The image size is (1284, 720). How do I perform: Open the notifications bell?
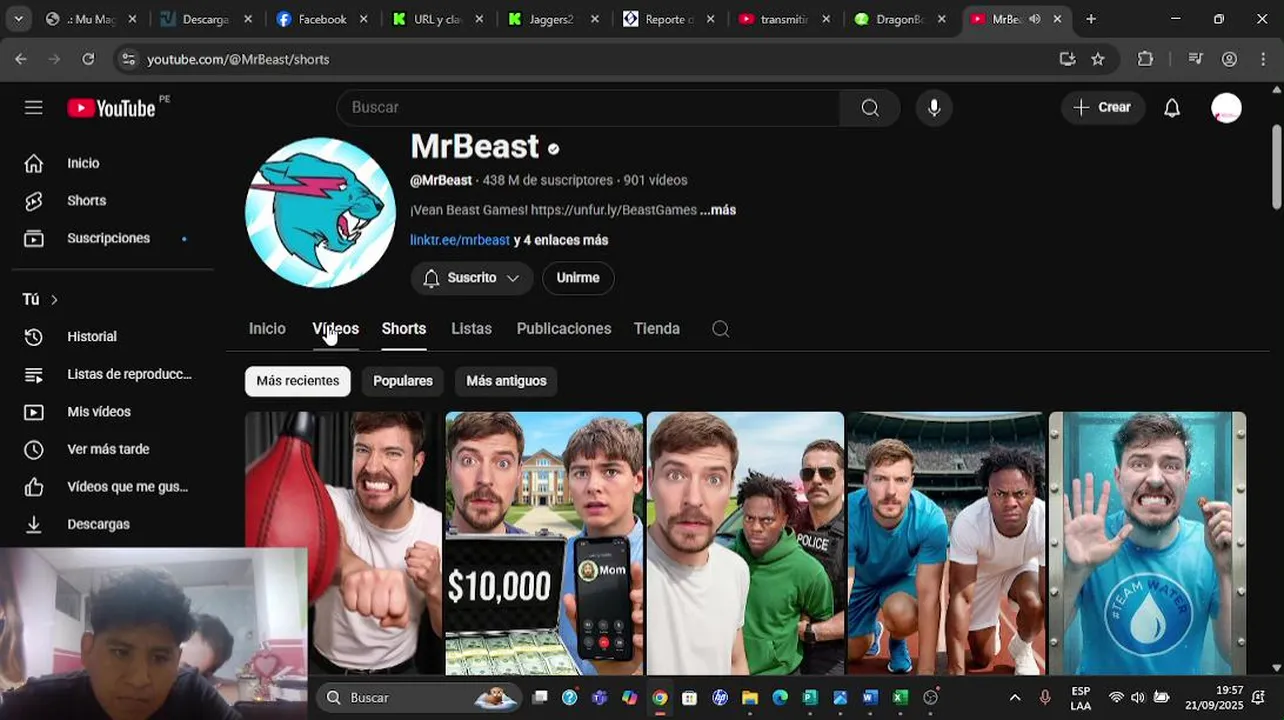pyautogui.click(x=1172, y=107)
